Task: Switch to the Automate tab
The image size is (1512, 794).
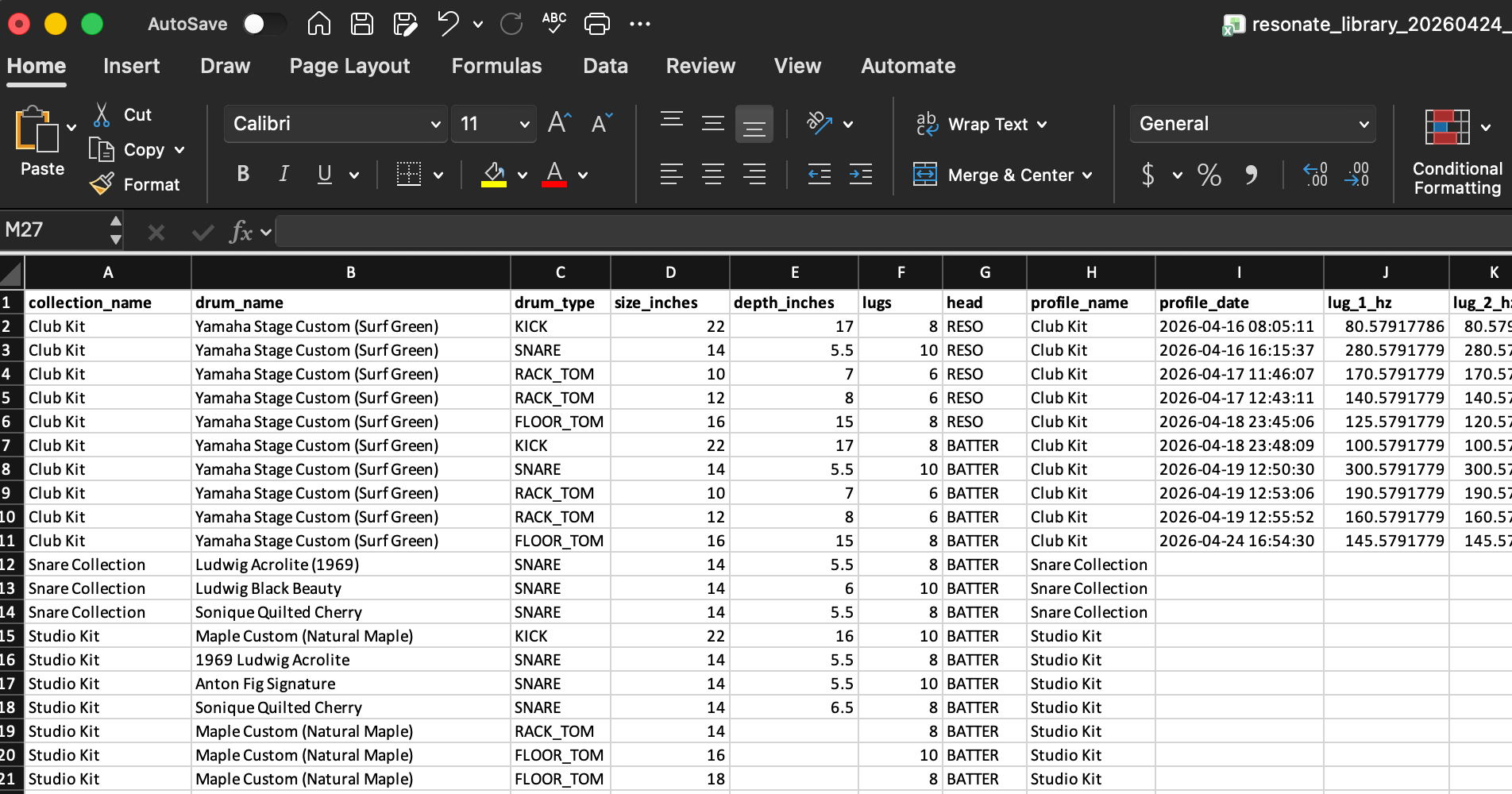Action: click(908, 66)
